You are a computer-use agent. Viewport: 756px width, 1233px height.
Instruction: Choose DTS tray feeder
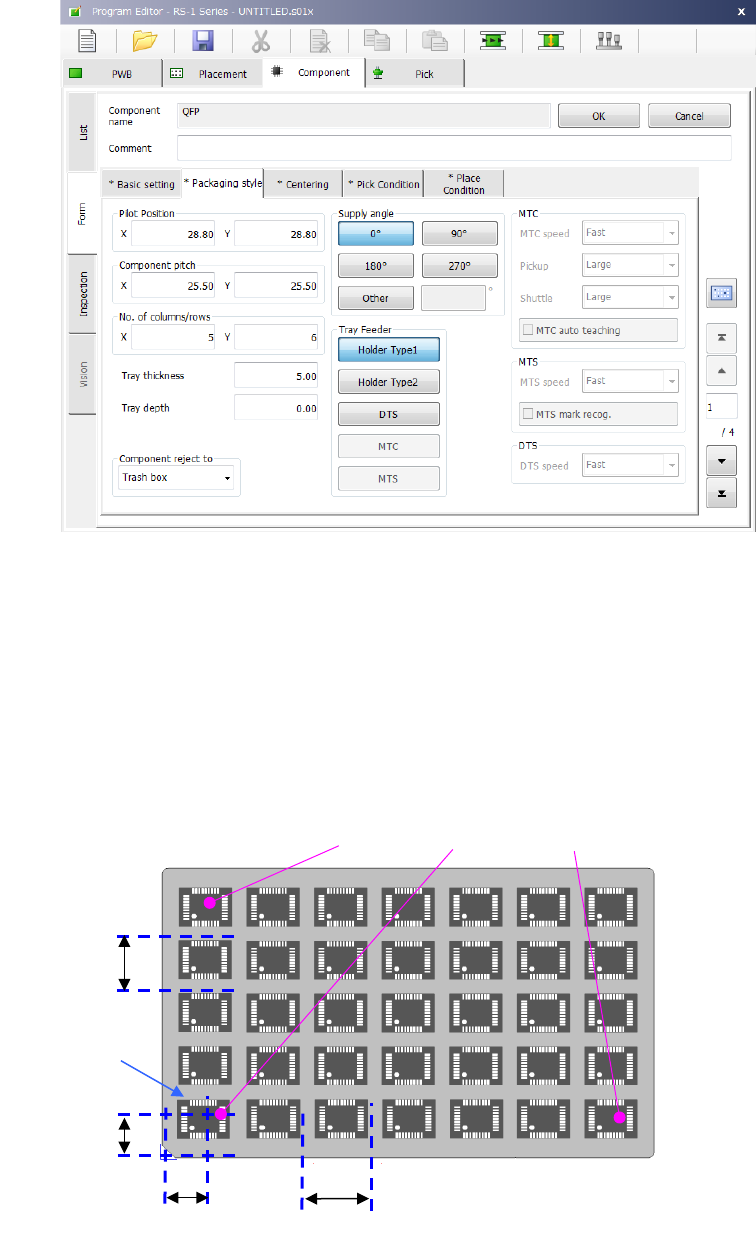click(389, 414)
